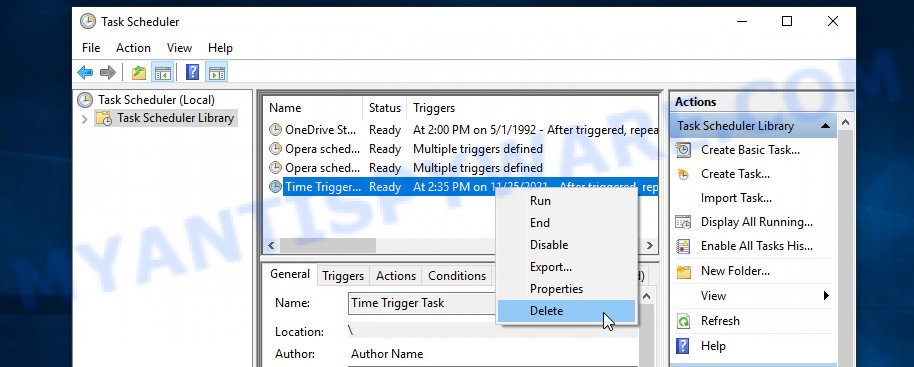
Task: Click the Display All Running icon
Action: point(683,222)
